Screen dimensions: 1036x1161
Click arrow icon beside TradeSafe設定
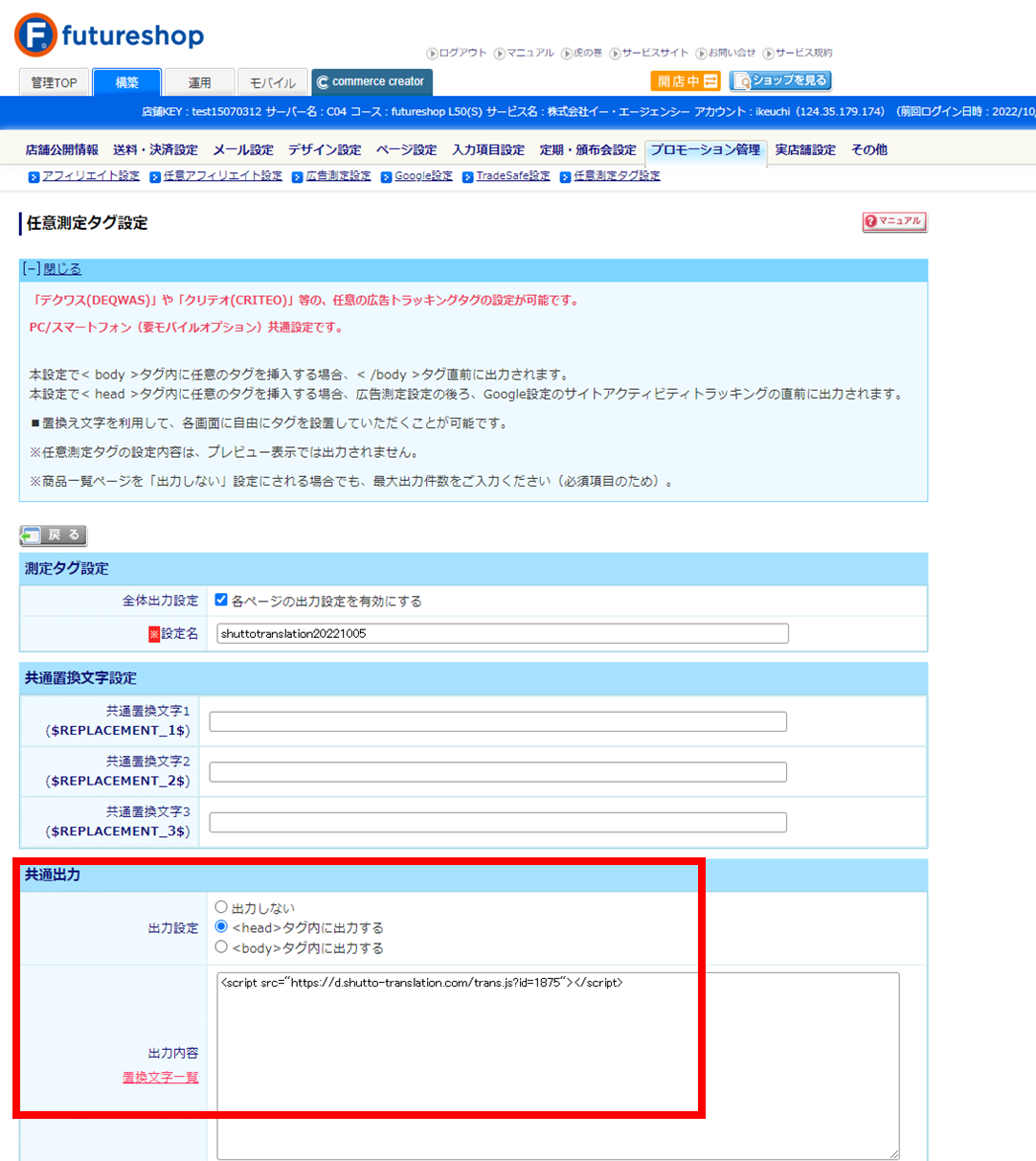point(467,177)
